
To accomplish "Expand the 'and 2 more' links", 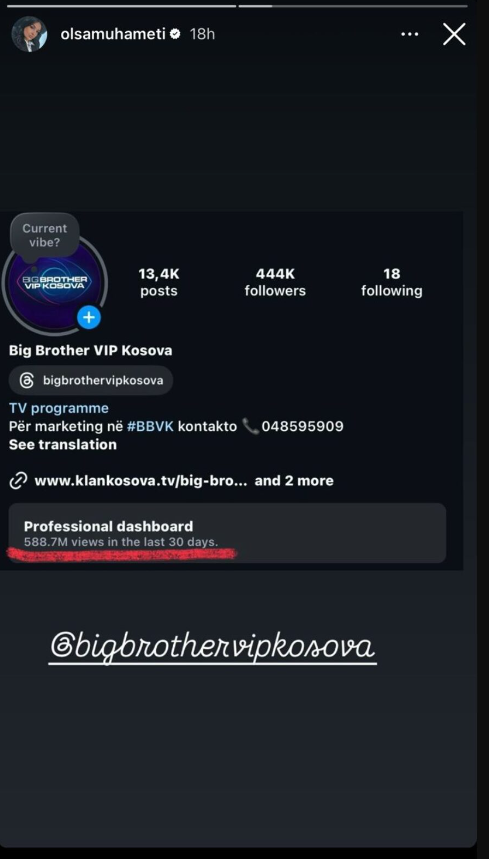I will pos(294,481).
